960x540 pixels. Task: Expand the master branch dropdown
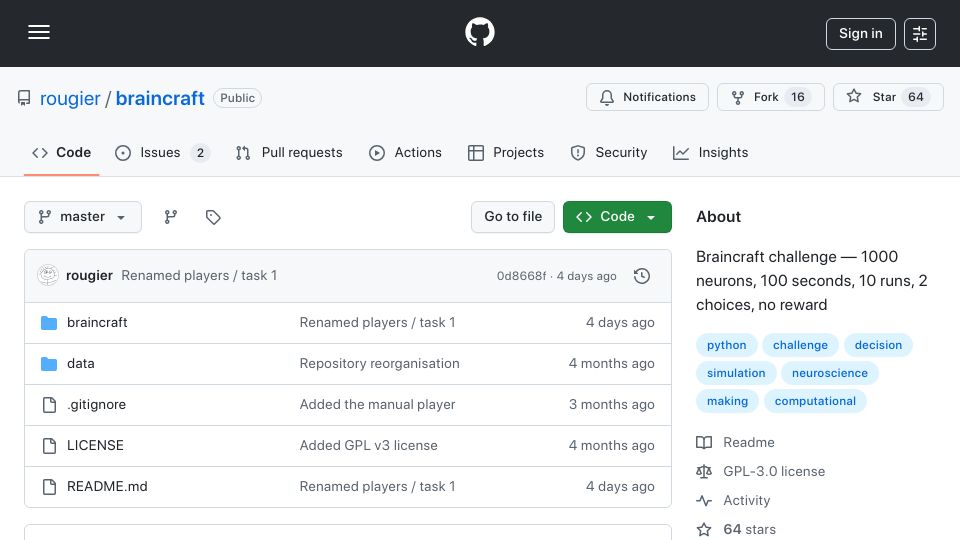(x=83, y=217)
